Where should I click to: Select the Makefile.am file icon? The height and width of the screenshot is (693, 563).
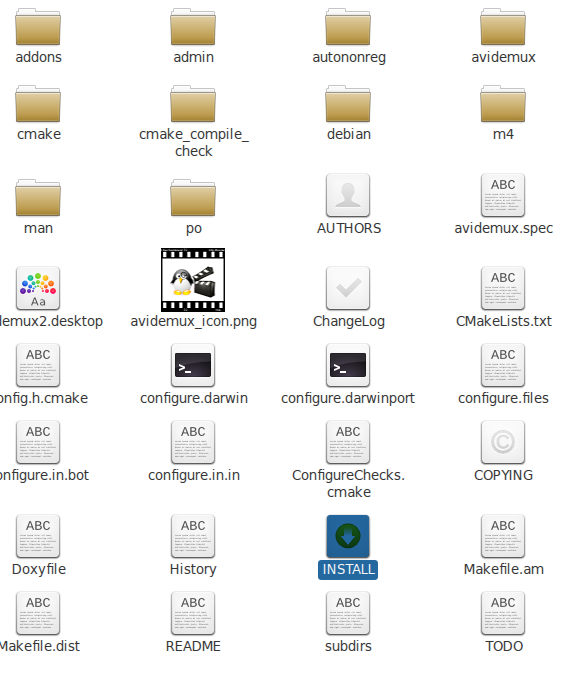click(503, 536)
